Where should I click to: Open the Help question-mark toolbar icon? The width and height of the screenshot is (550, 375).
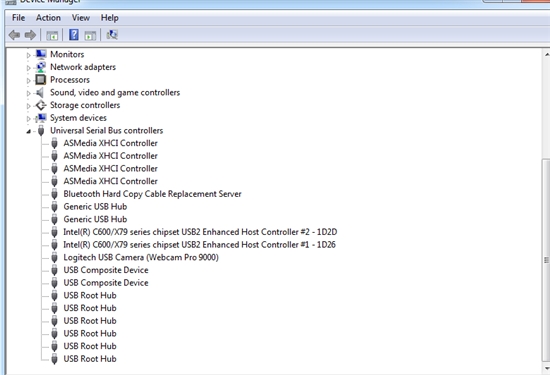(74, 34)
